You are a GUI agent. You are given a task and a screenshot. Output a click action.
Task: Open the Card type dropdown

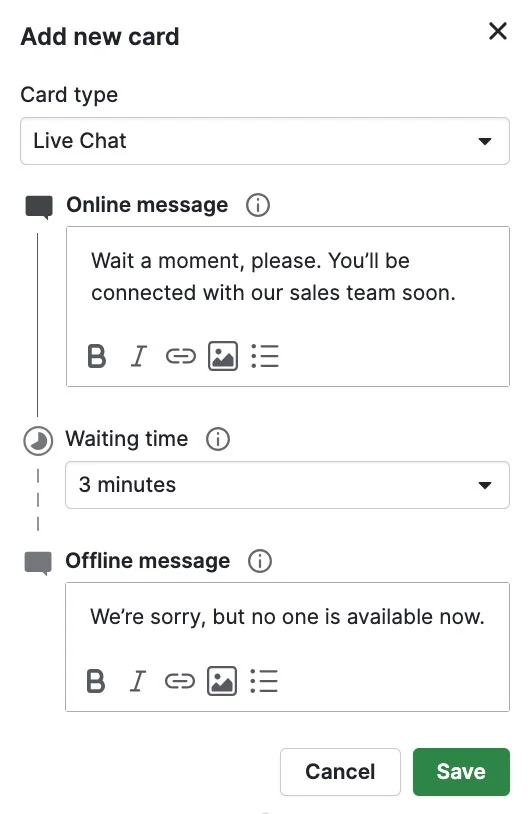point(265,141)
